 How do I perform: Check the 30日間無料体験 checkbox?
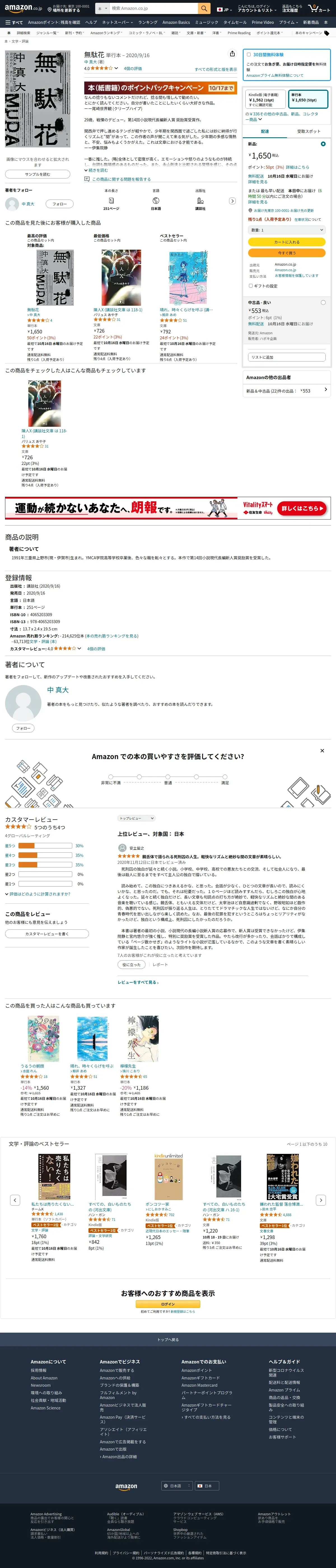click(248, 55)
